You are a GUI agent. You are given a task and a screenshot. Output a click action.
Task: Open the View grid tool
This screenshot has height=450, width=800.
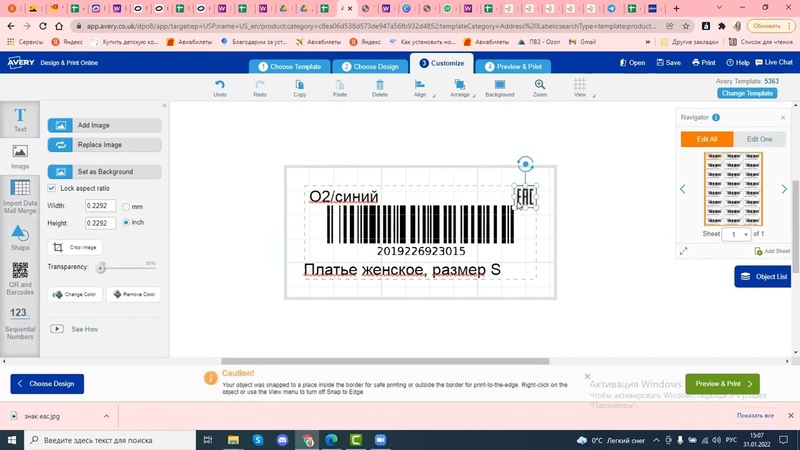(580, 88)
